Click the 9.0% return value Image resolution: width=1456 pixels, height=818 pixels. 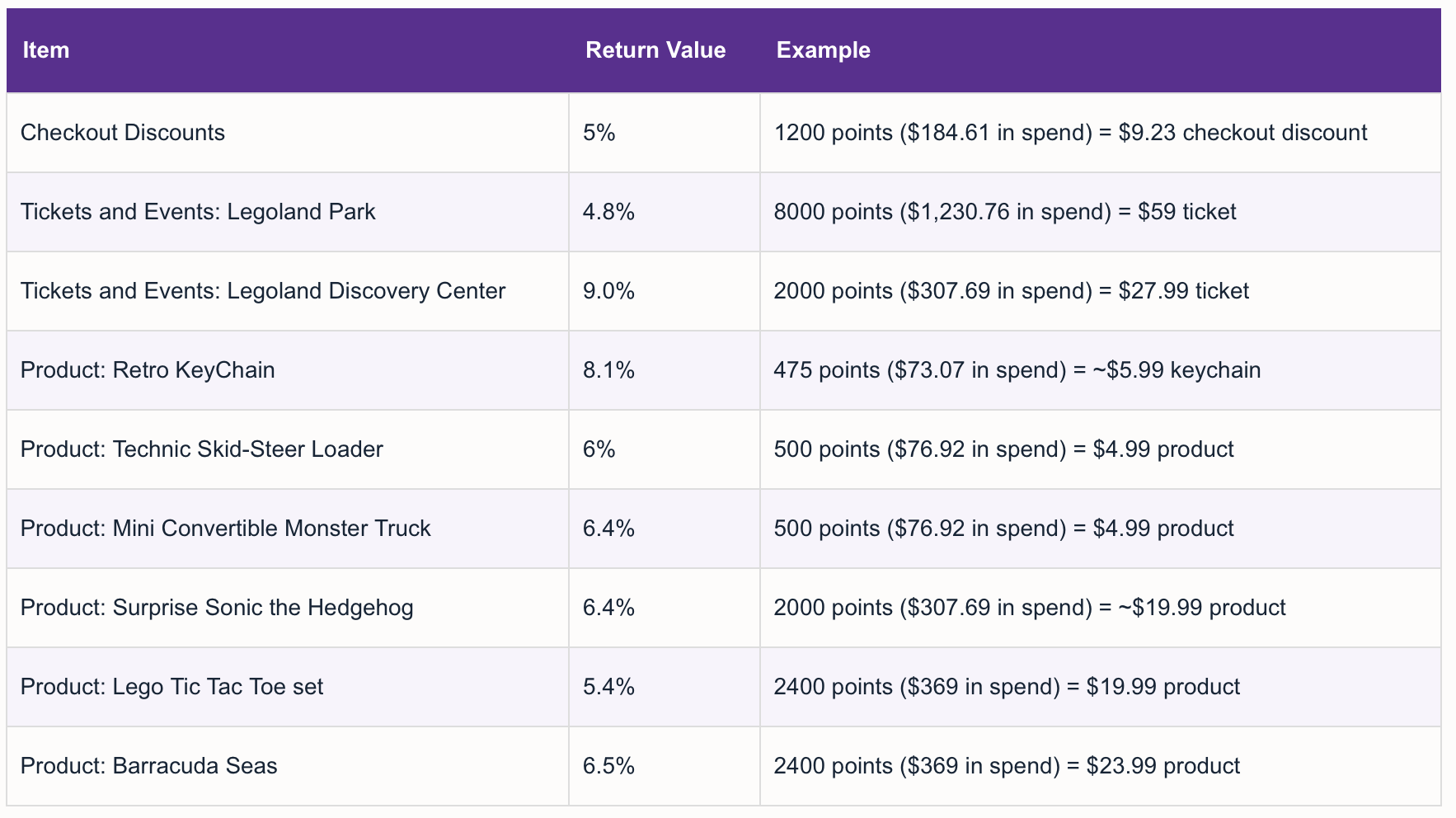pos(608,291)
